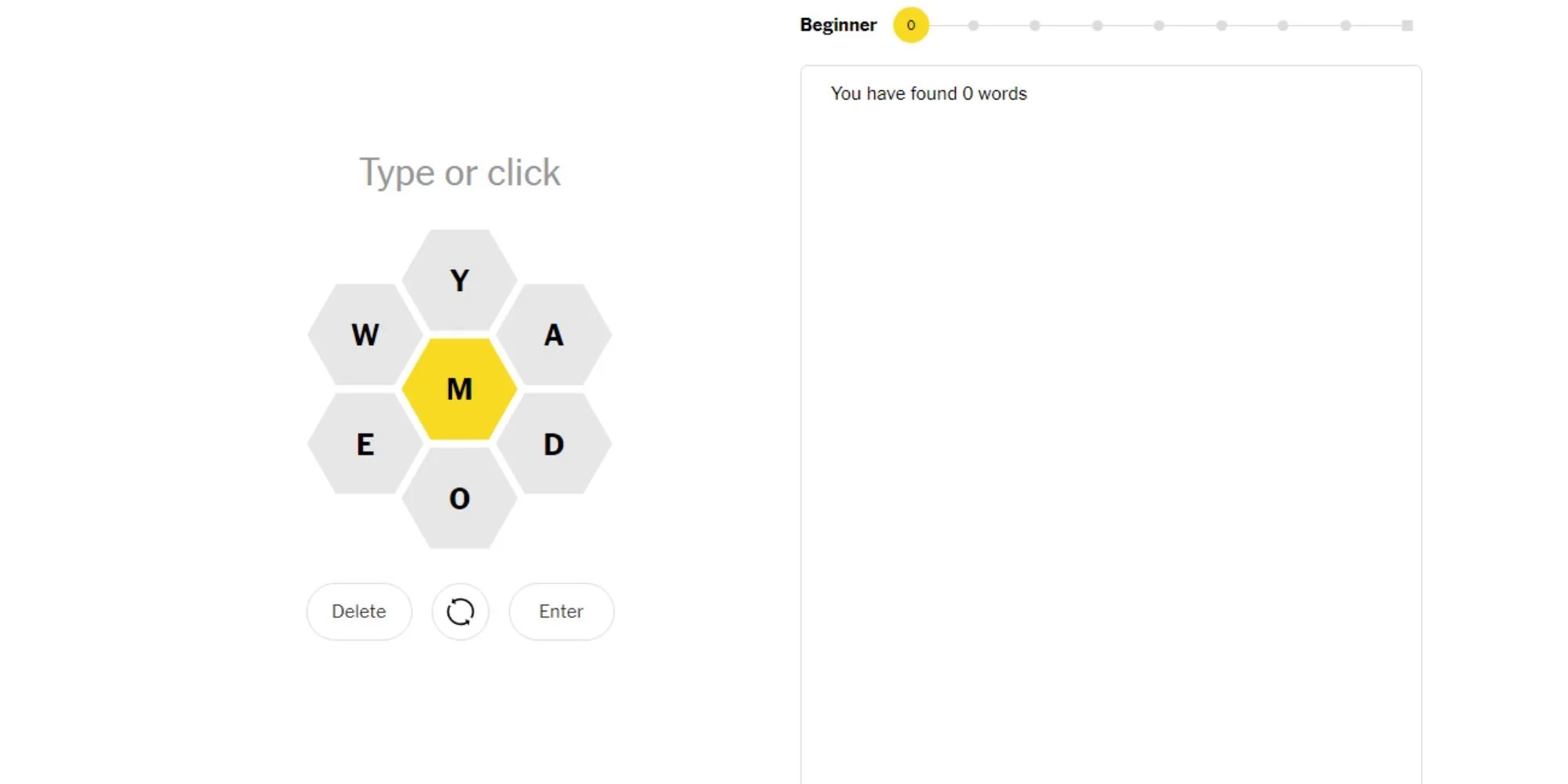The image size is (1568, 784).
Task: Click the Enter button
Action: (x=561, y=612)
